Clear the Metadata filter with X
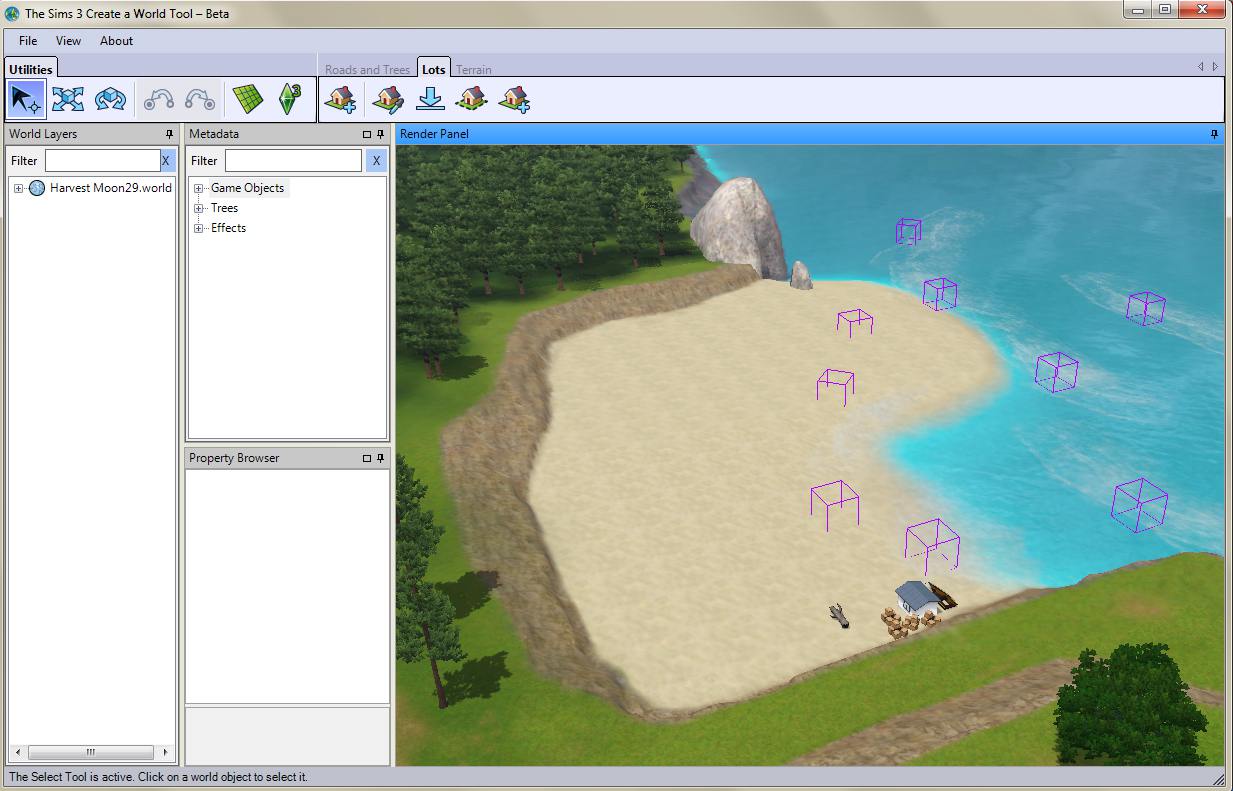 click(376, 160)
